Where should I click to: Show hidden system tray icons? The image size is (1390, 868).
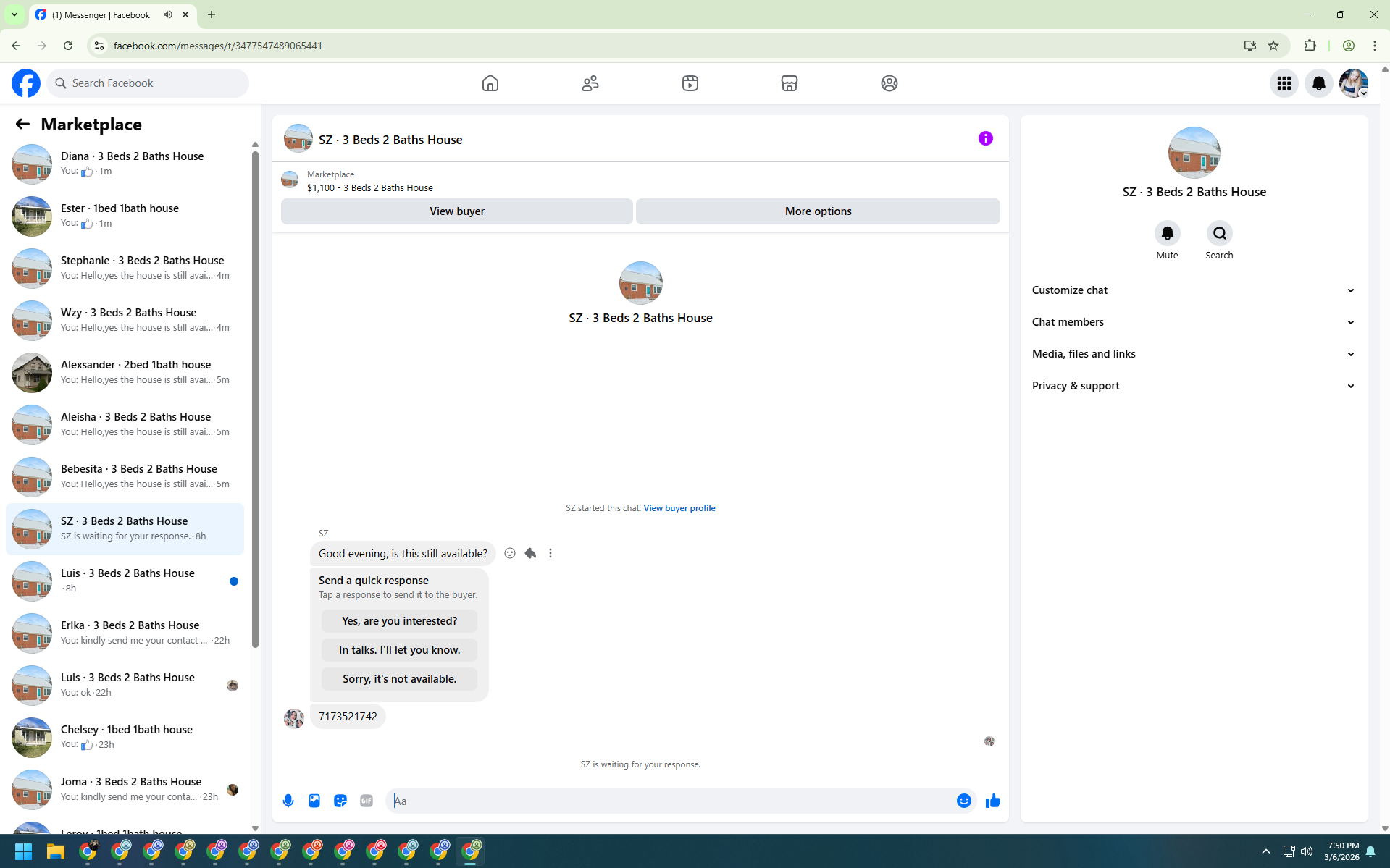pyautogui.click(x=1266, y=851)
